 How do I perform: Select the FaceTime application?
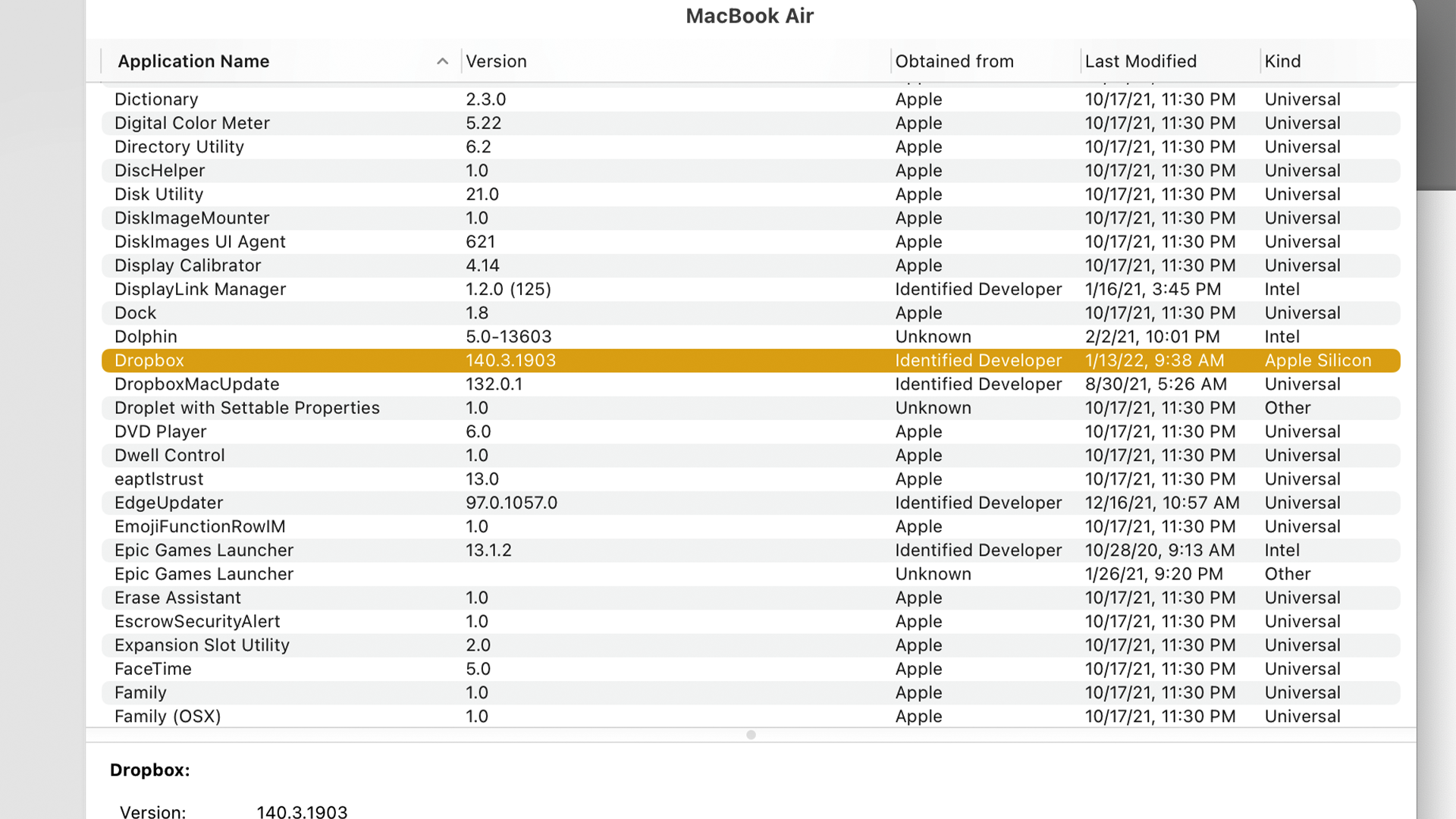pos(751,670)
